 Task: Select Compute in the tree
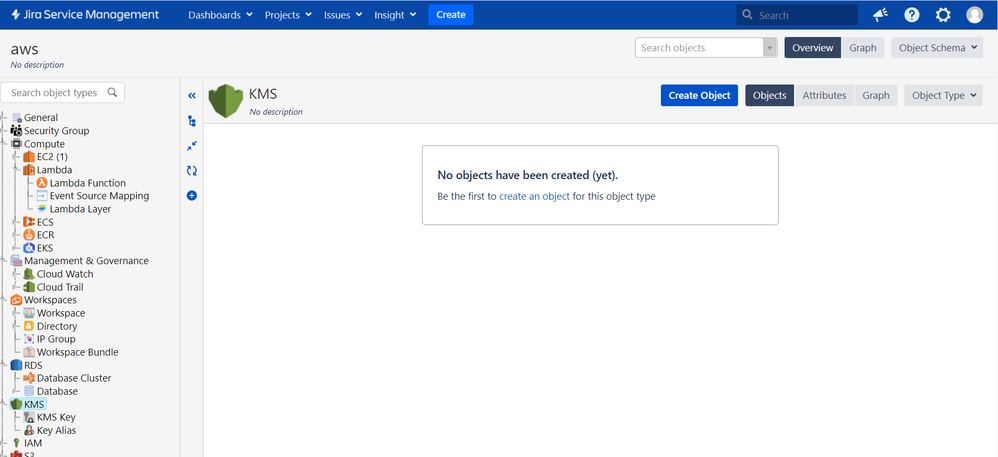click(x=45, y=144)
